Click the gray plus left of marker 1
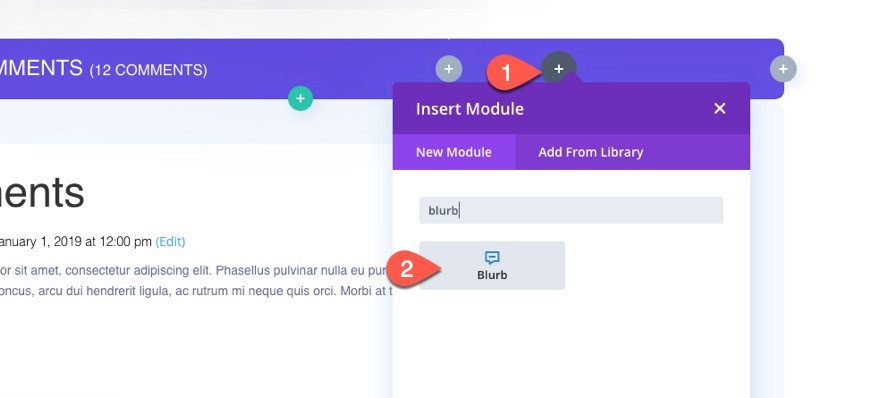 449,69
